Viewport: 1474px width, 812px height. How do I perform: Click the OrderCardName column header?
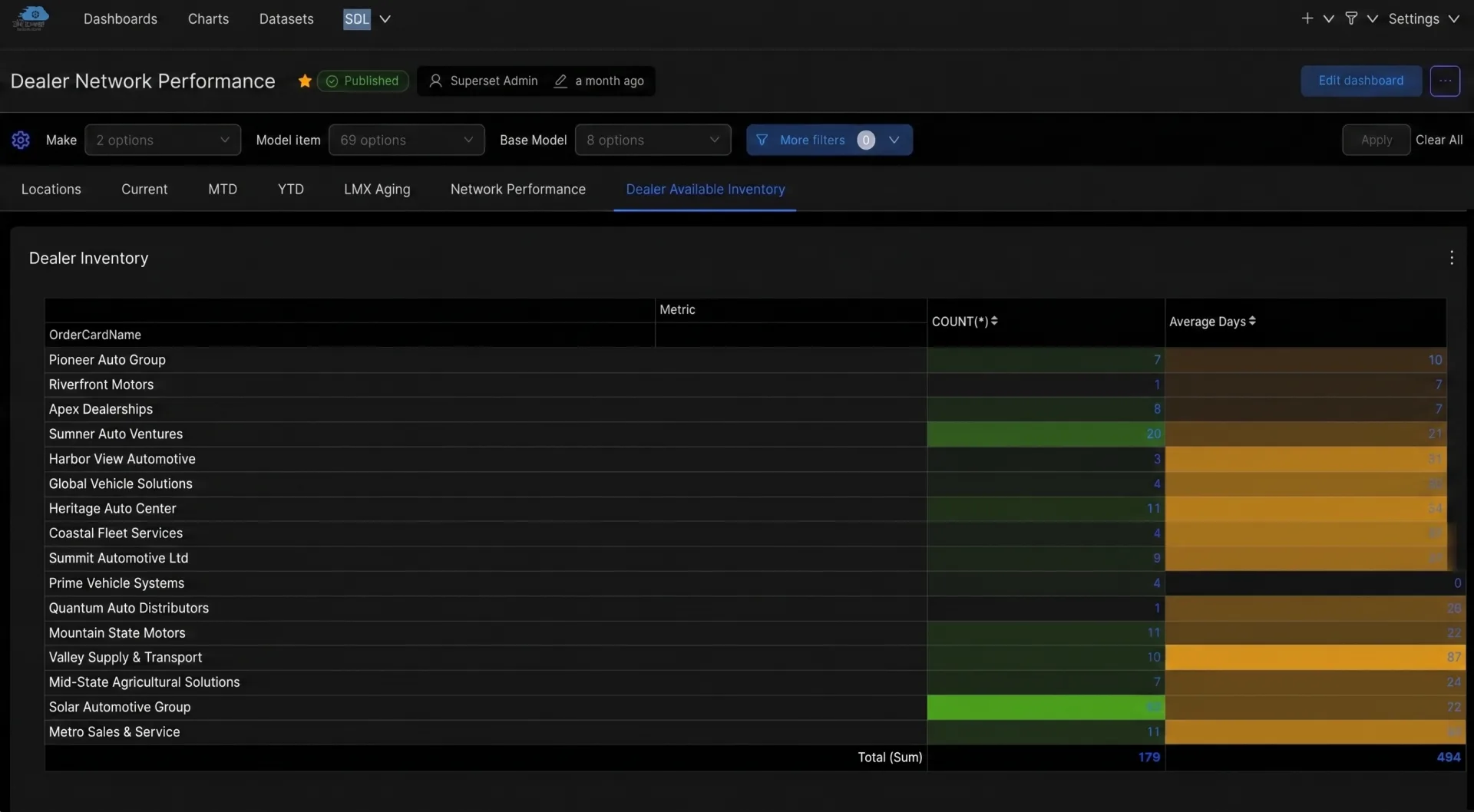click(x=95, y=335)
